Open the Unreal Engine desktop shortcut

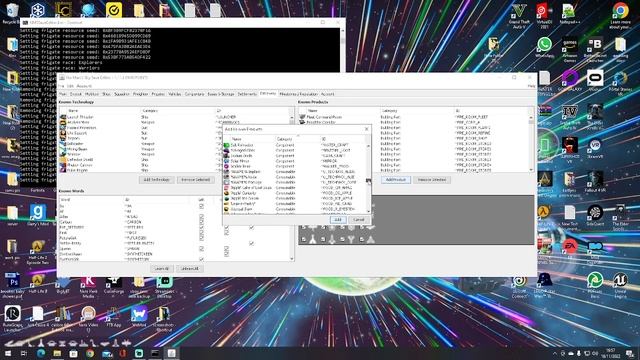[x=620, y=280]
